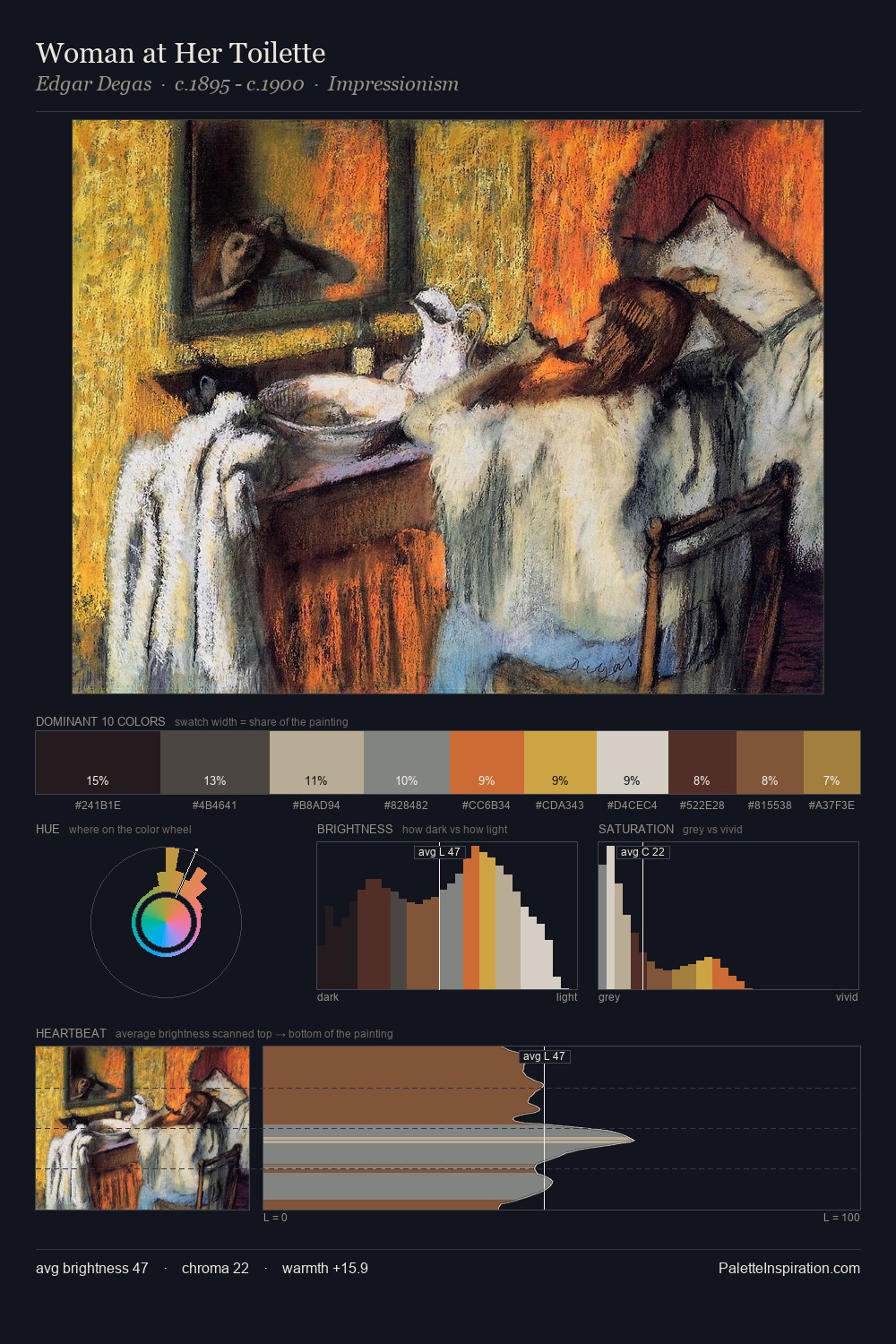Select the #CC6B34 orange swatch
The image size is (896, 1344).
pyautogui.click(x=487, y=762)
